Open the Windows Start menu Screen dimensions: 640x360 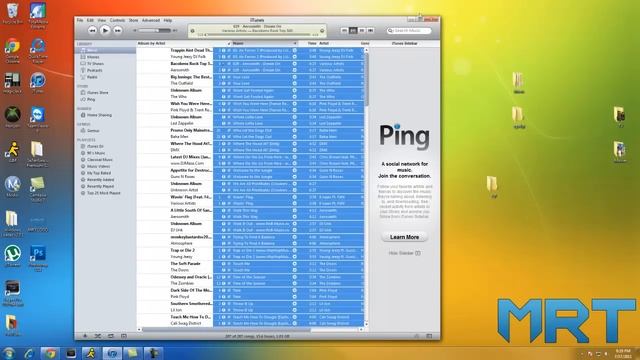pos(9,353)
